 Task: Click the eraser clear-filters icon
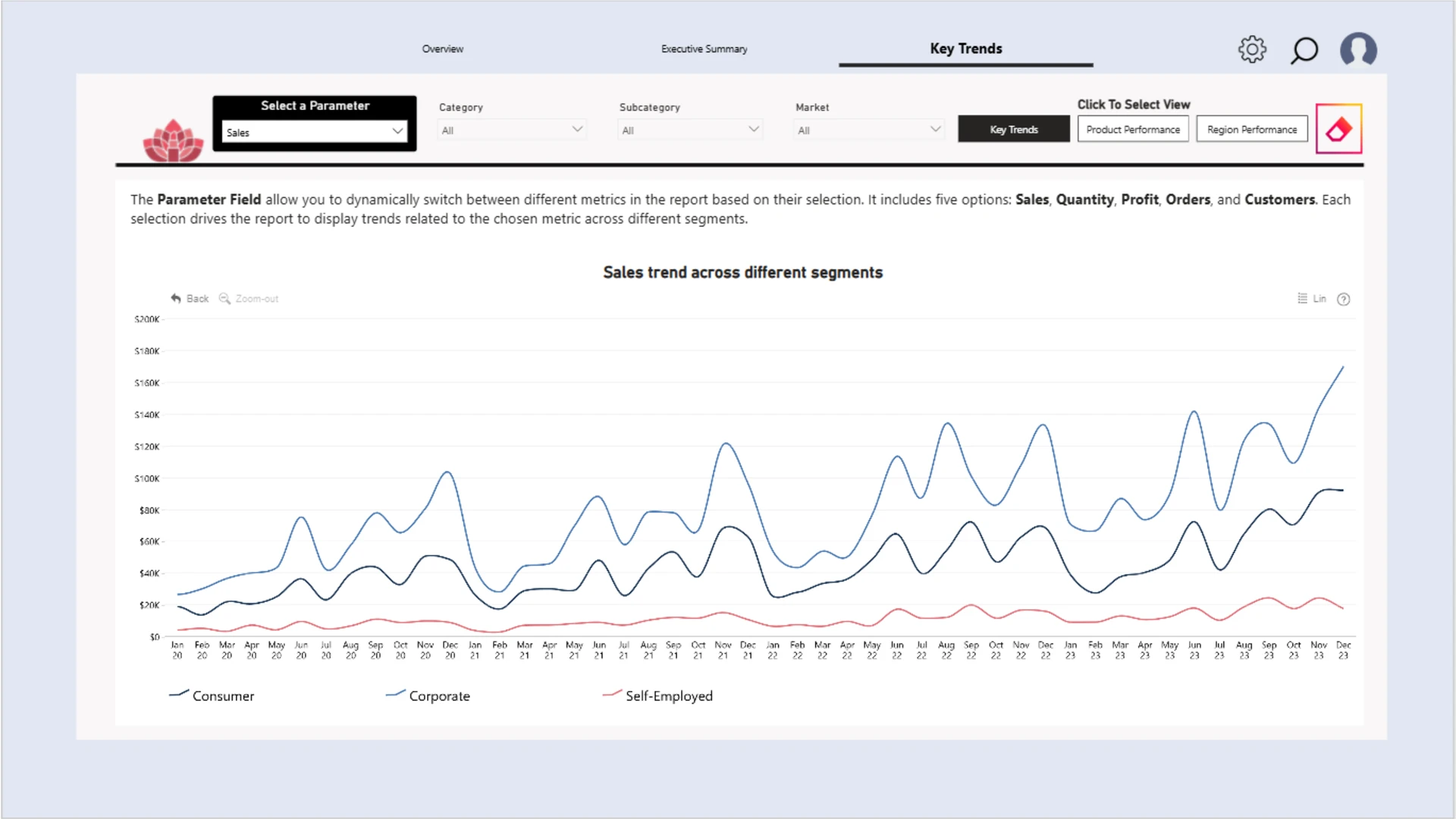pos(1338,129)
